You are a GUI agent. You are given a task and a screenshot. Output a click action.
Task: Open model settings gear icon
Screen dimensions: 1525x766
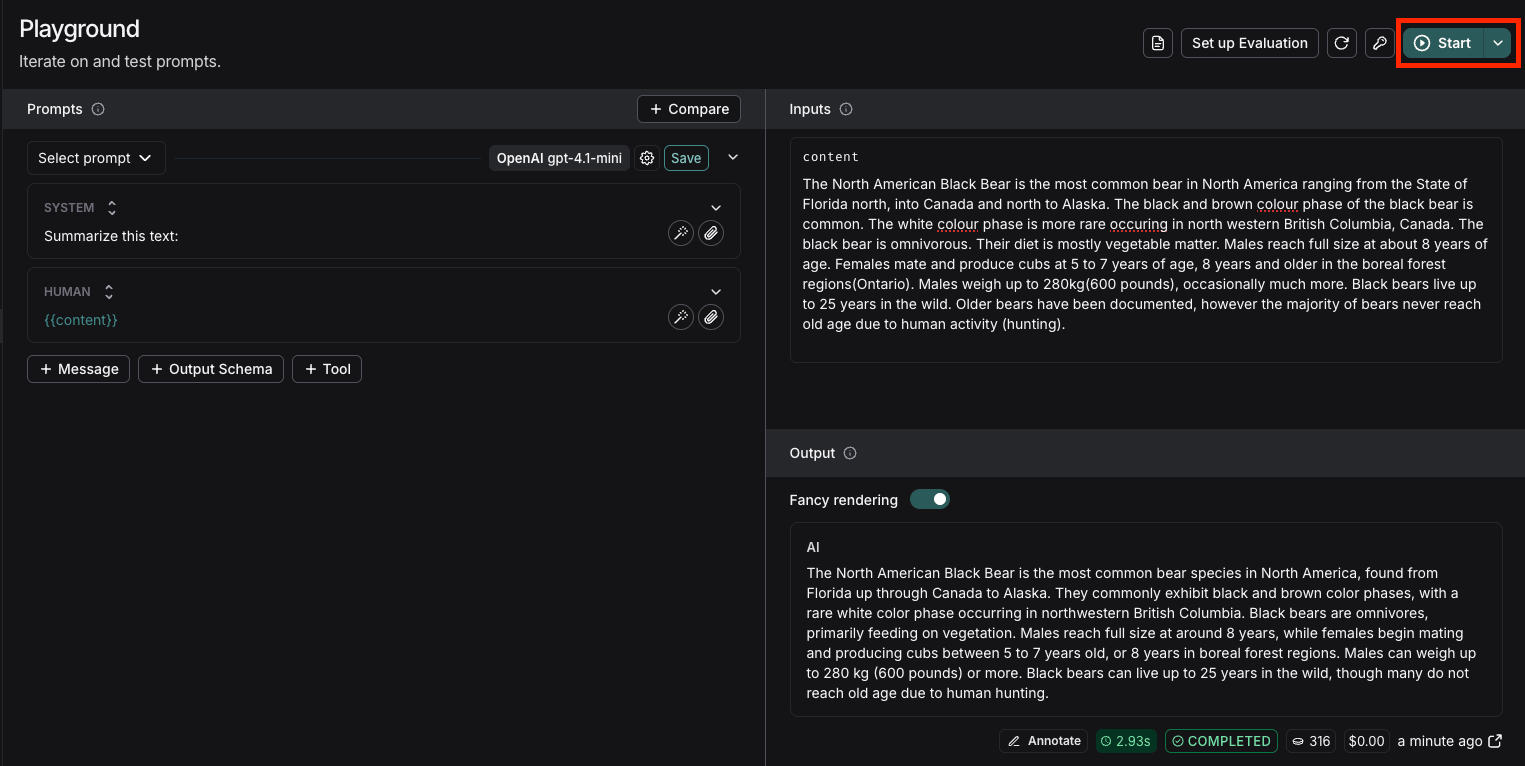pyautogui.click(x=647, y=158)
